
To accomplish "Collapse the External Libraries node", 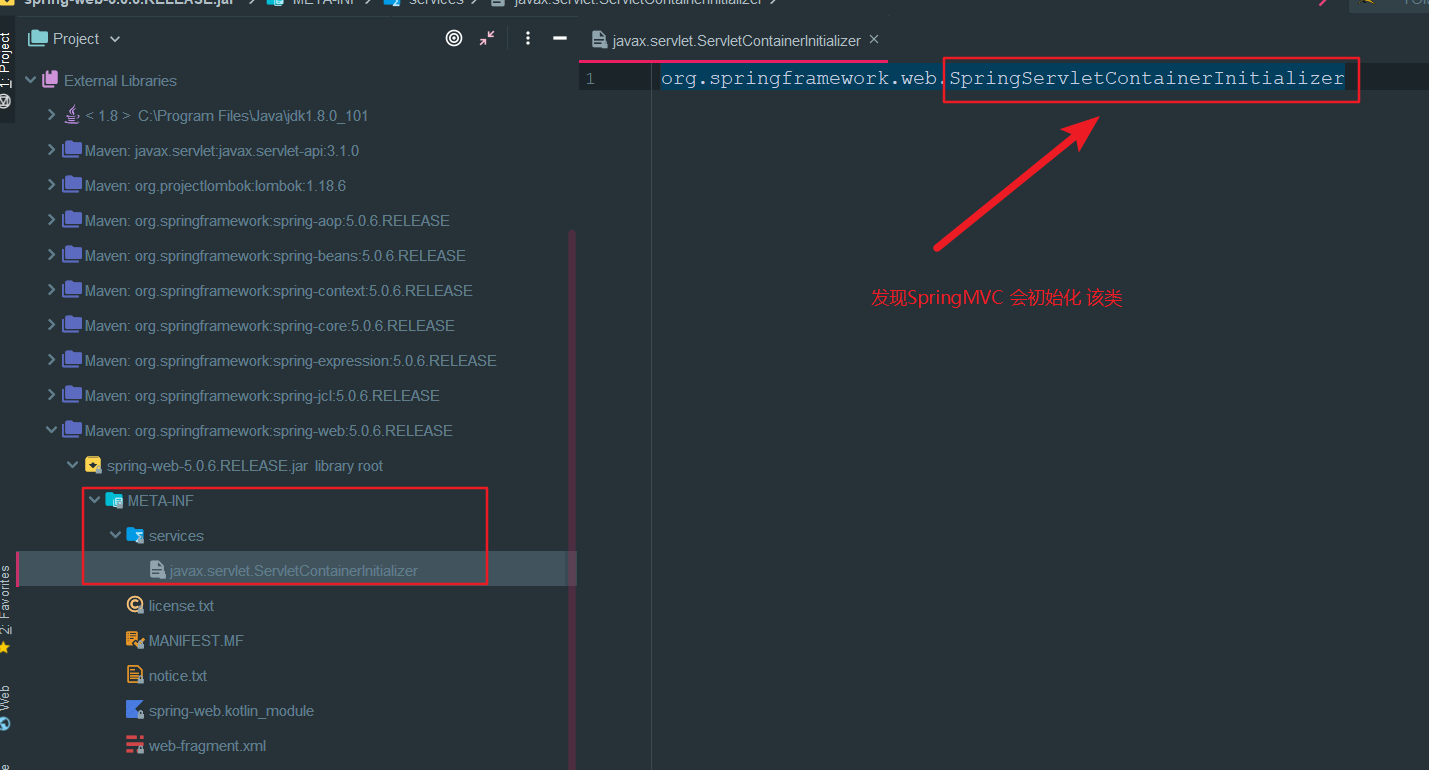I will click(x=30, y=80).
